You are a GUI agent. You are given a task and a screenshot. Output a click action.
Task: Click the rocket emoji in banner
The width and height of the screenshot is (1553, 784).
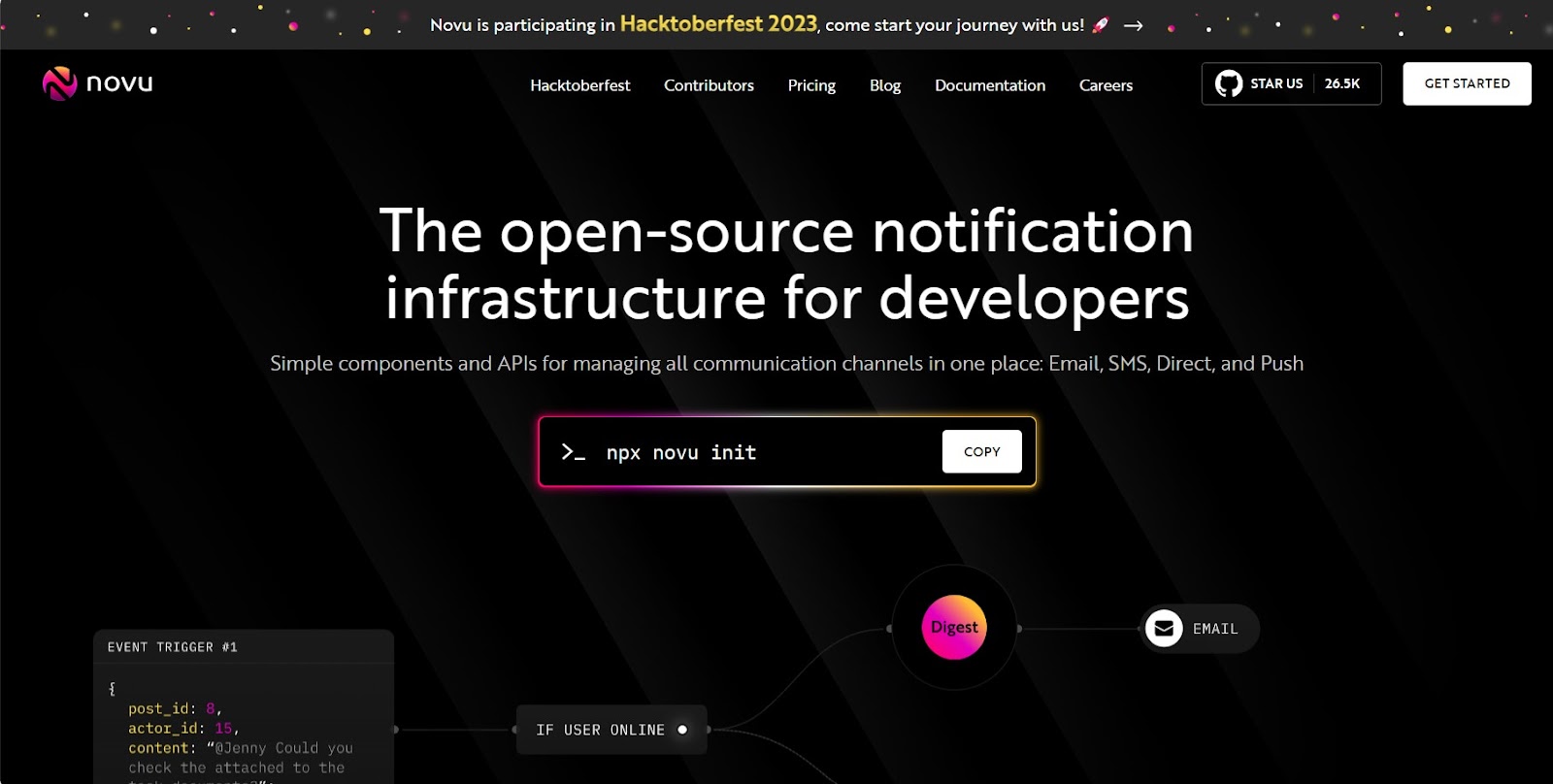coord(1101,25)
